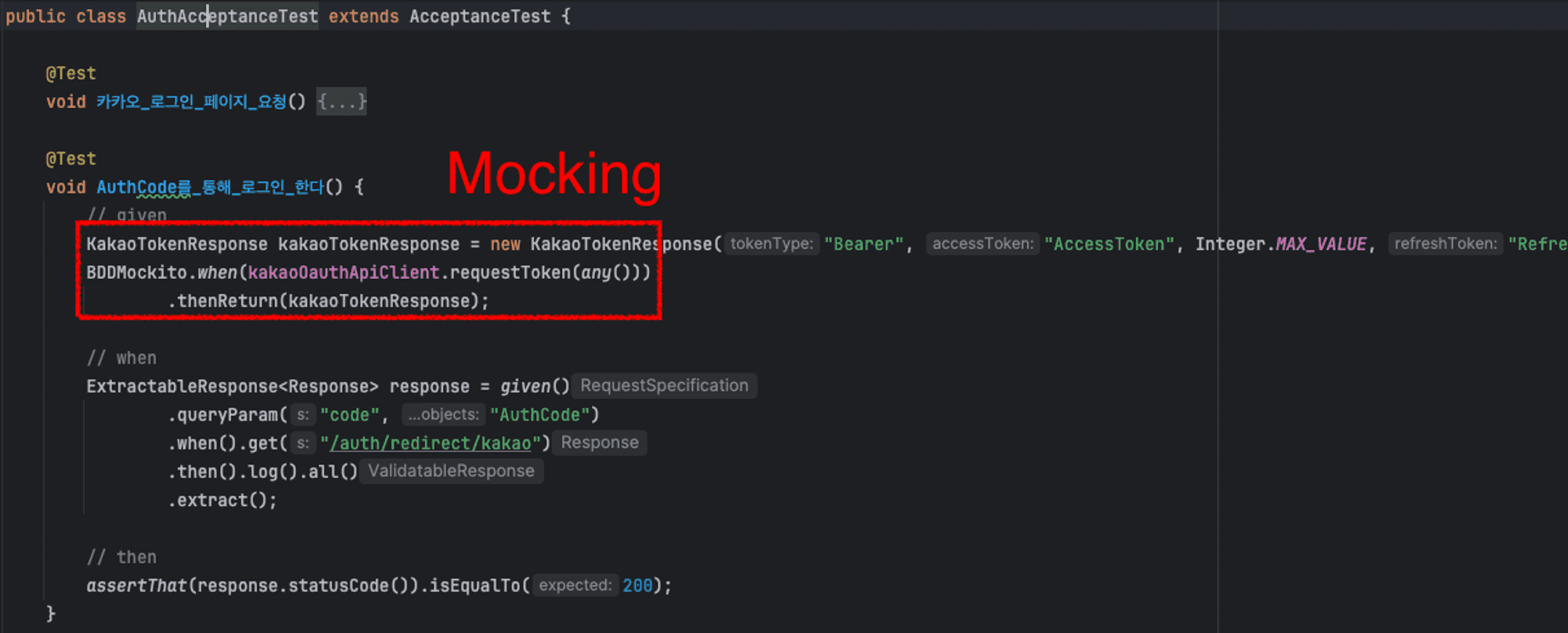The width and height of the screenshot is (1568, 633).
Task: Click the @Test annotation above AuthCode를_통해_로그인_한다
Action: pyautogui.click(x=71, y=159)
